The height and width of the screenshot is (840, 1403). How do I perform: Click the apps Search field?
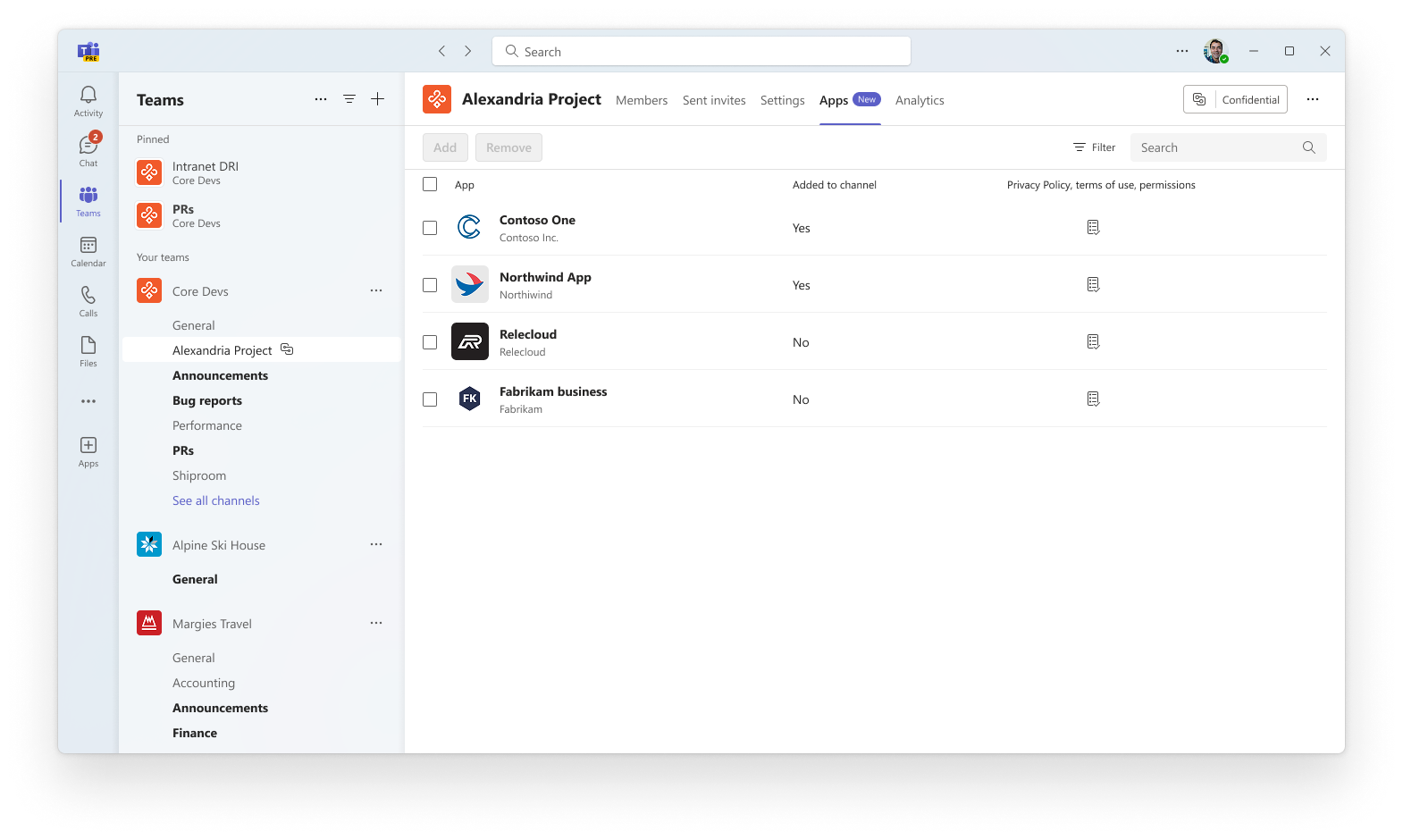(1229, 147)
